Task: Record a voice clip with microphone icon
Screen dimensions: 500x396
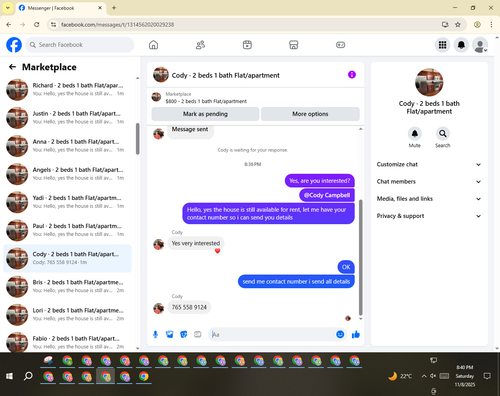Action: coord(155,334)
